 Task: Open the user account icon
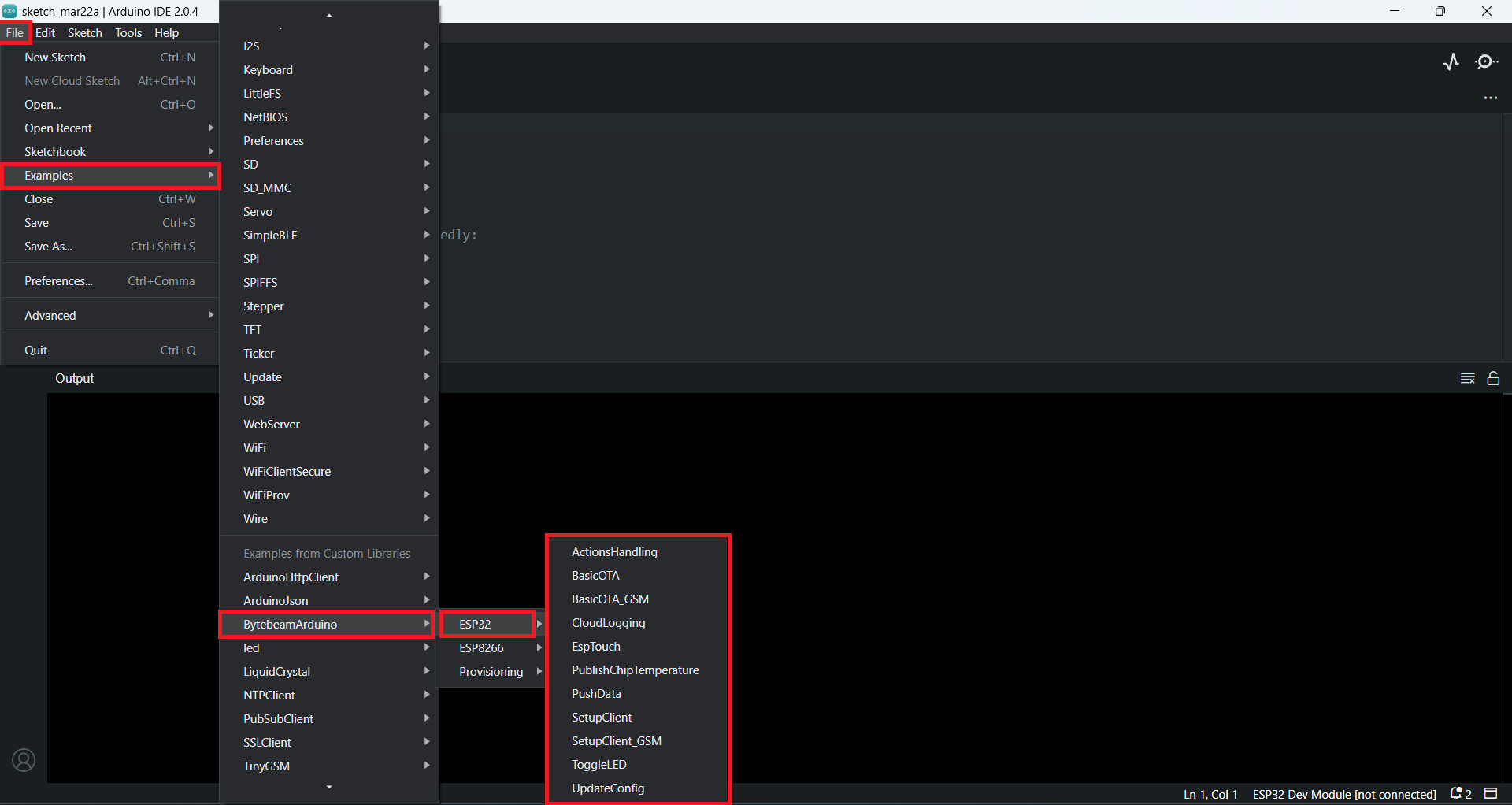click(x=24, y=760)
